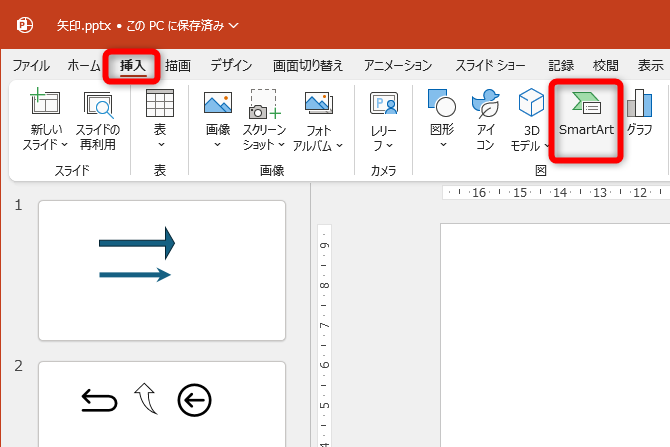The height and width of the screenshot is (447, 670).
Task: Switch to the Record (記録) tab
Action: pos(561,65)
